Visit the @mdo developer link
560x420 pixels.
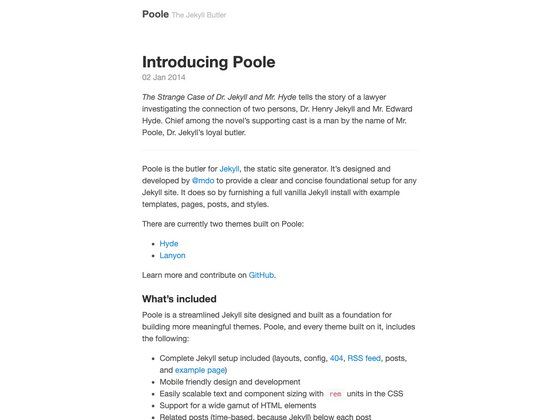click(x=203, y=181)
